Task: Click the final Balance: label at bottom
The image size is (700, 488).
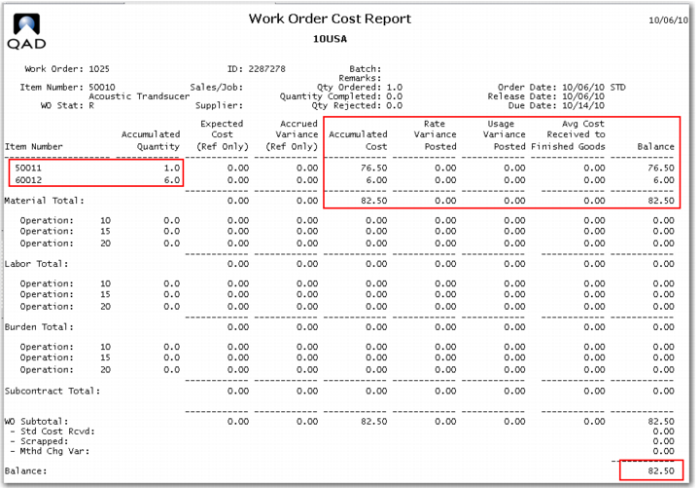Action: point(25,471)
